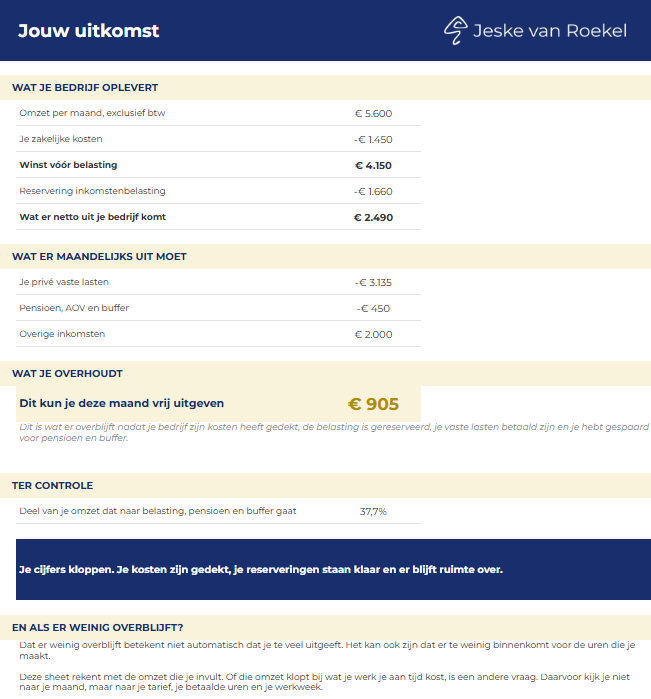Select the Jouw uitkomst title
The height and width of the screenshot is (699, 651).
click(x=88, y=31)
